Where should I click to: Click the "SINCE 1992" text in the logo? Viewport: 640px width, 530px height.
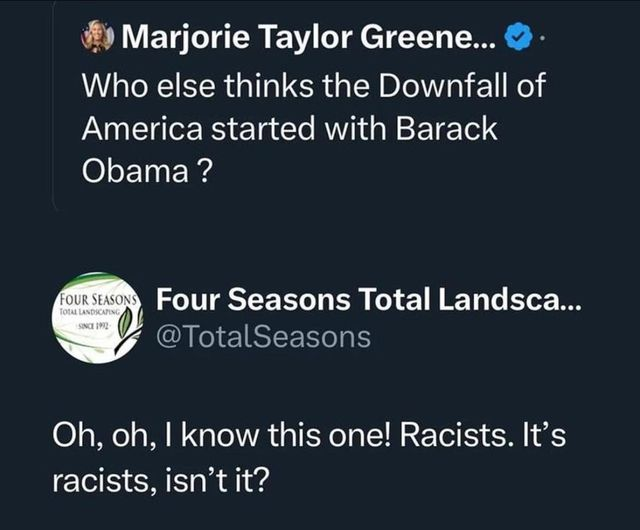click(x=92, y=325)
